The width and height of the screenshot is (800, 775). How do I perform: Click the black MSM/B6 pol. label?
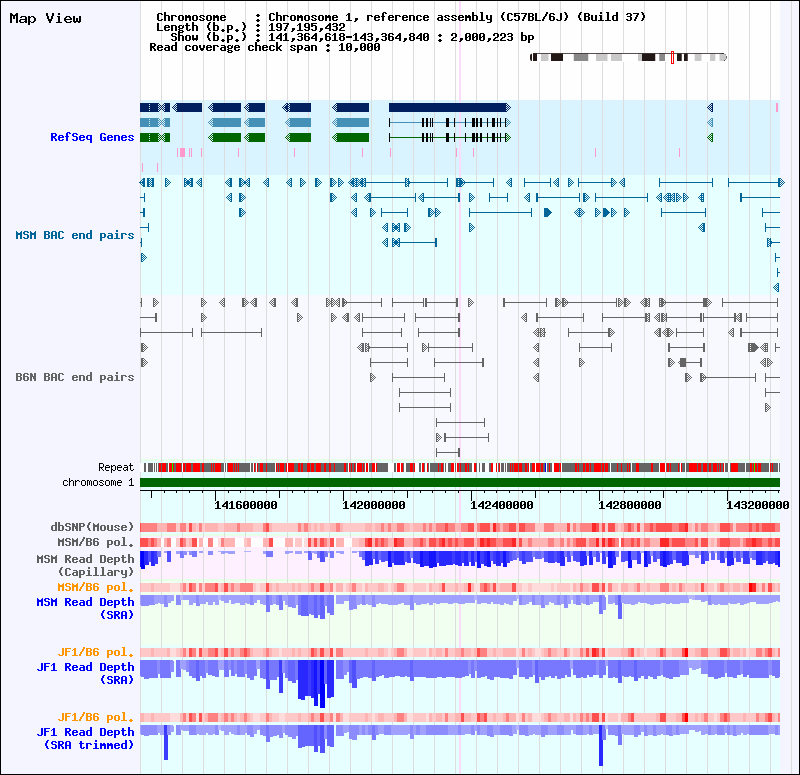pyautogui.click(x=95, y=542)
